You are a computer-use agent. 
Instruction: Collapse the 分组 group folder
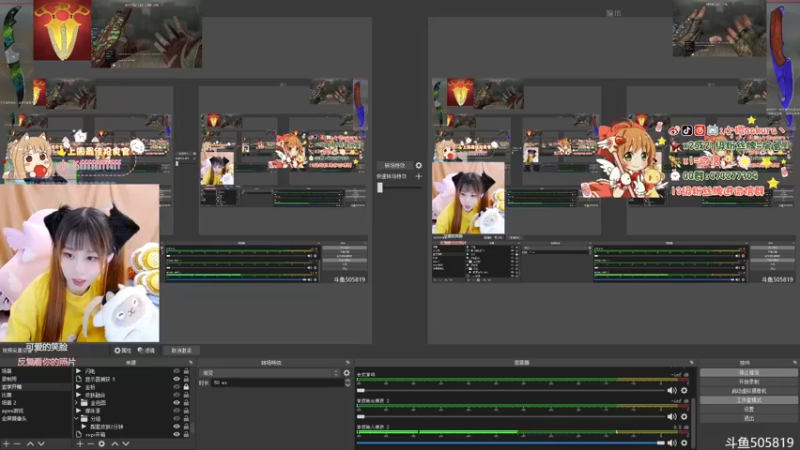[x=78, y=418]
